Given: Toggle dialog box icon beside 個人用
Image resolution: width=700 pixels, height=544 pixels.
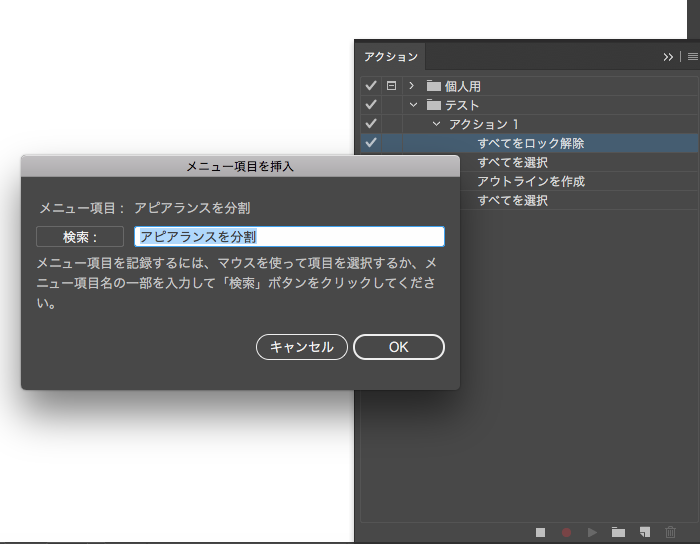Looking at the screenshot, I should pyautogui.click(x=391, y=86).
